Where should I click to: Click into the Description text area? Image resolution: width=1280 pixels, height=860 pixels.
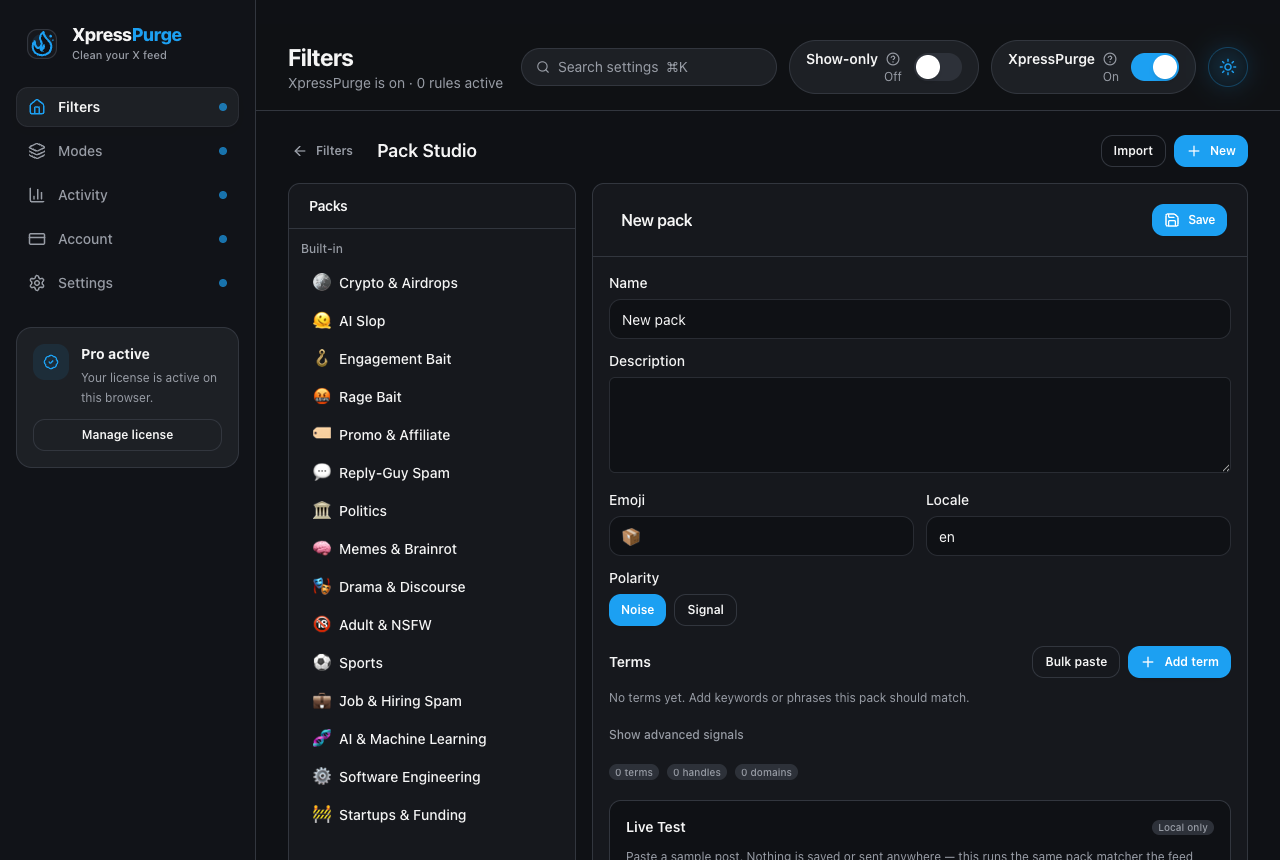(x=920, y=425)
